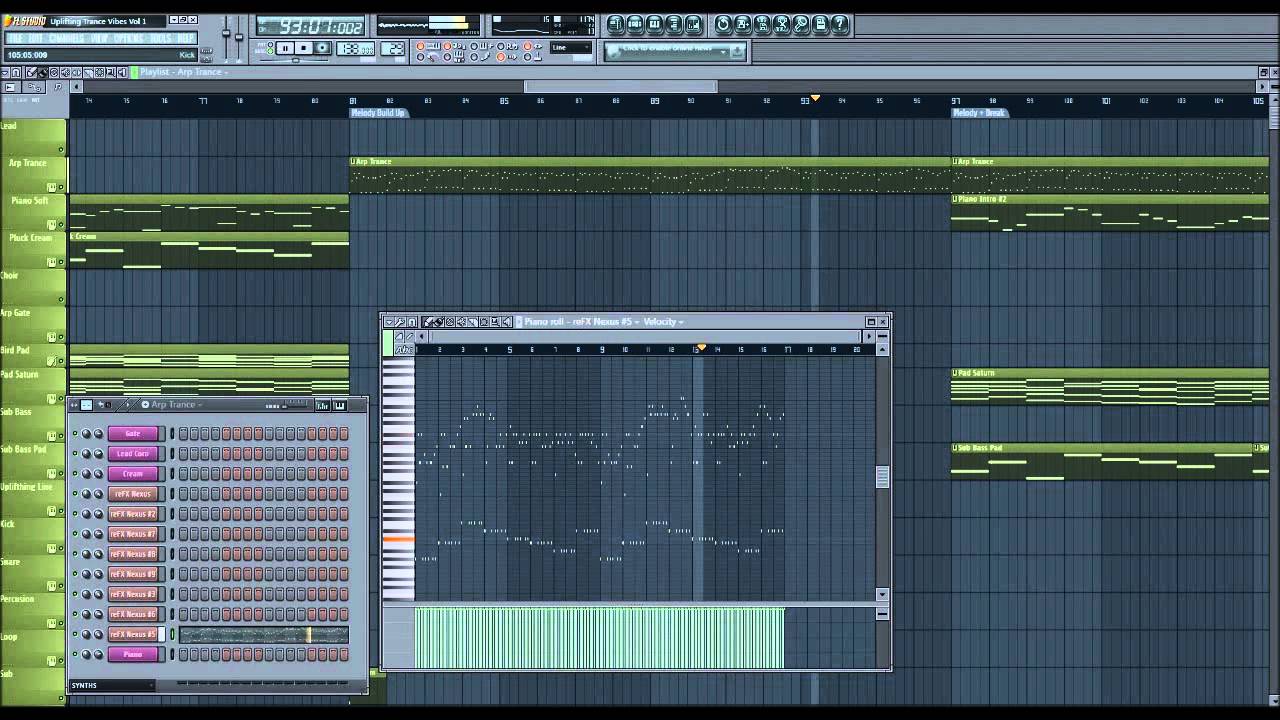1280x720 pixels.
Task: Toggle the first recording option LED in the panel
Action: pyautogui.click(x=420, y=46)
